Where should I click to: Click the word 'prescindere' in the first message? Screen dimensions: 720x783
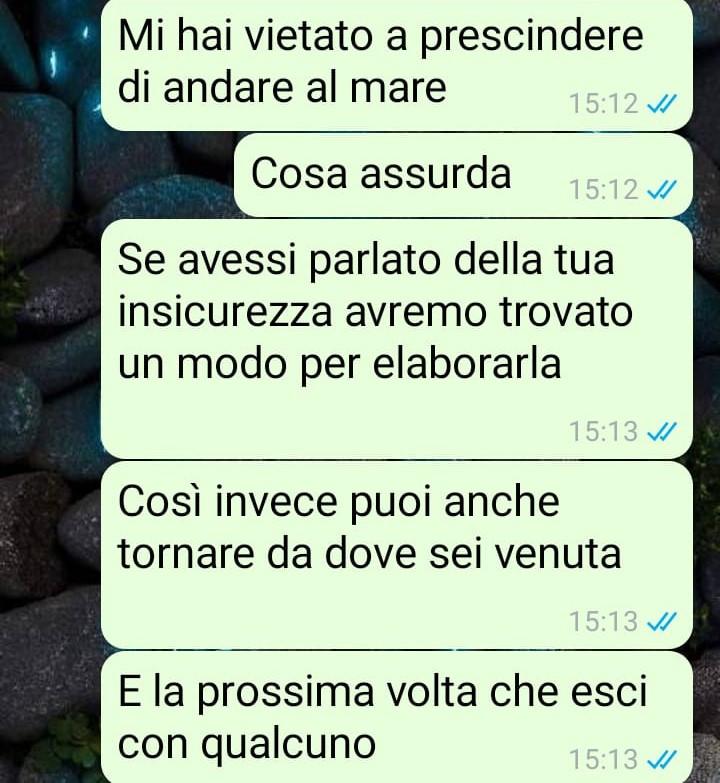click(531, 39)
